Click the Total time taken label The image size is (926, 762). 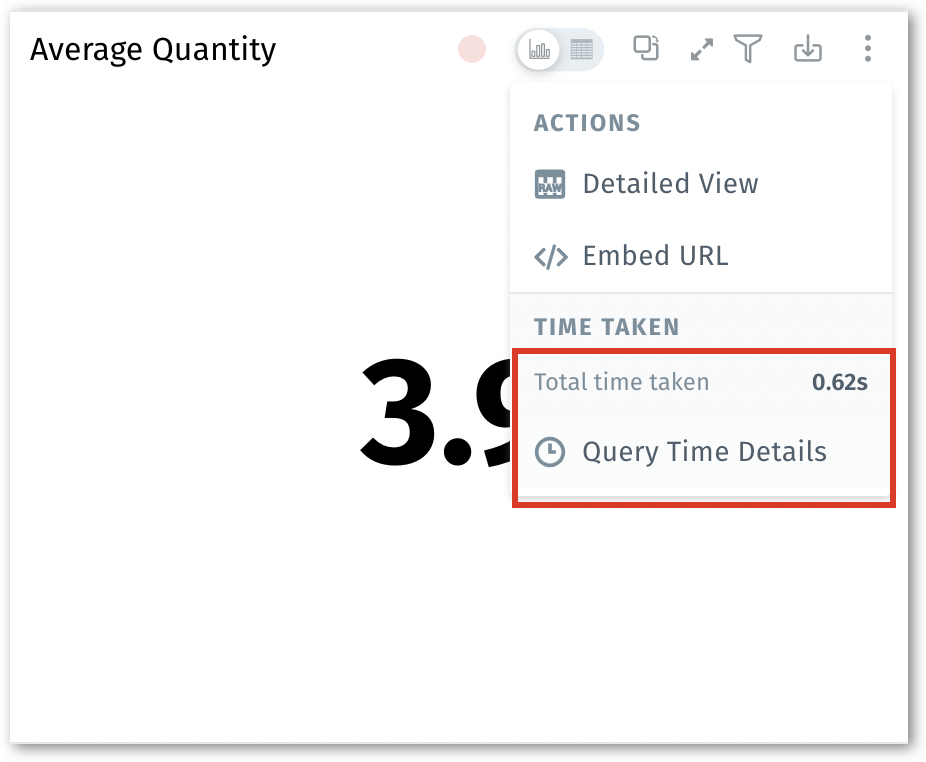tap(621, 382)
